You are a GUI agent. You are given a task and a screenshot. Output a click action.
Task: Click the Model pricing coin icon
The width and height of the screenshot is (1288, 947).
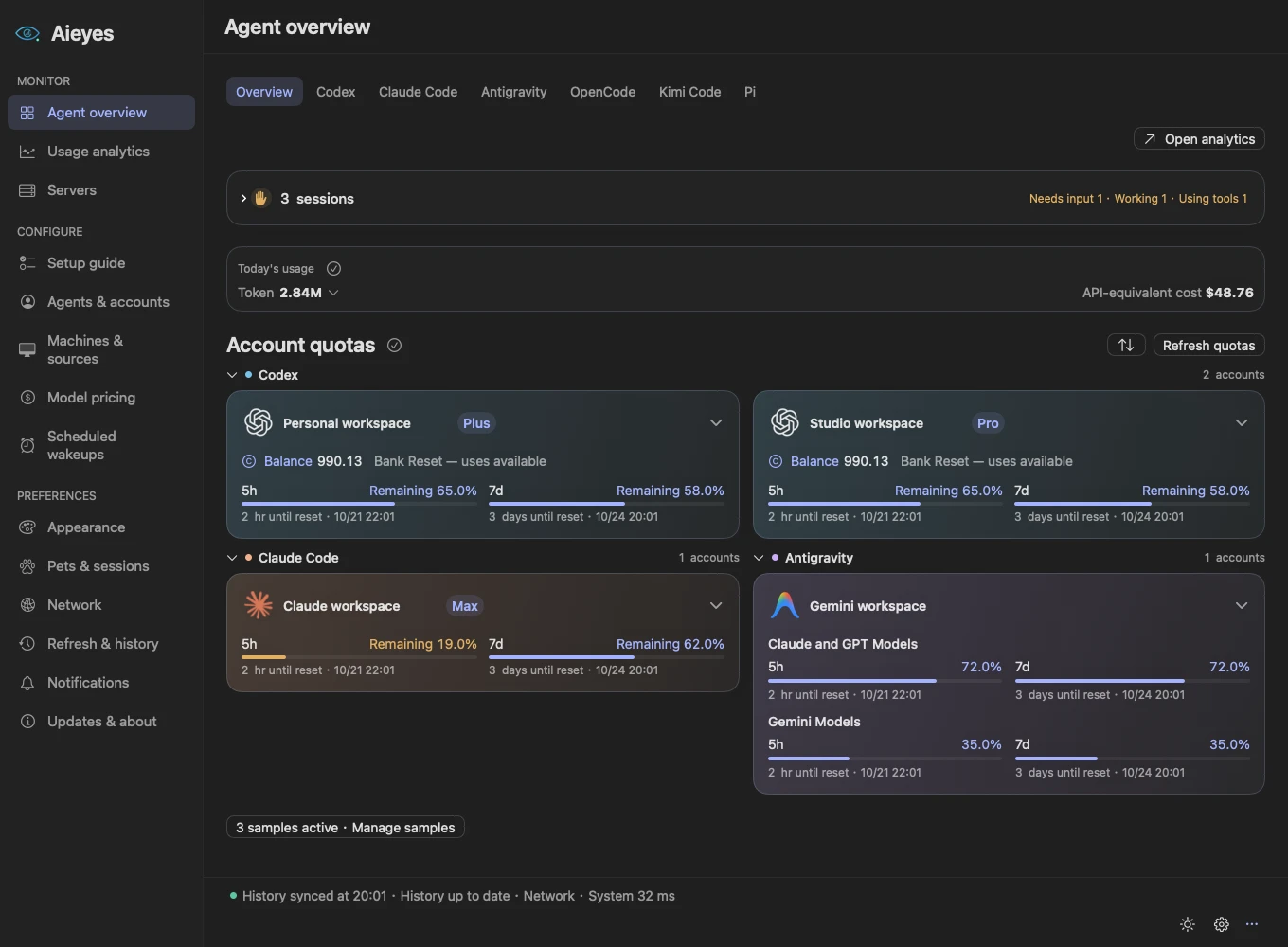pos(27,398)
